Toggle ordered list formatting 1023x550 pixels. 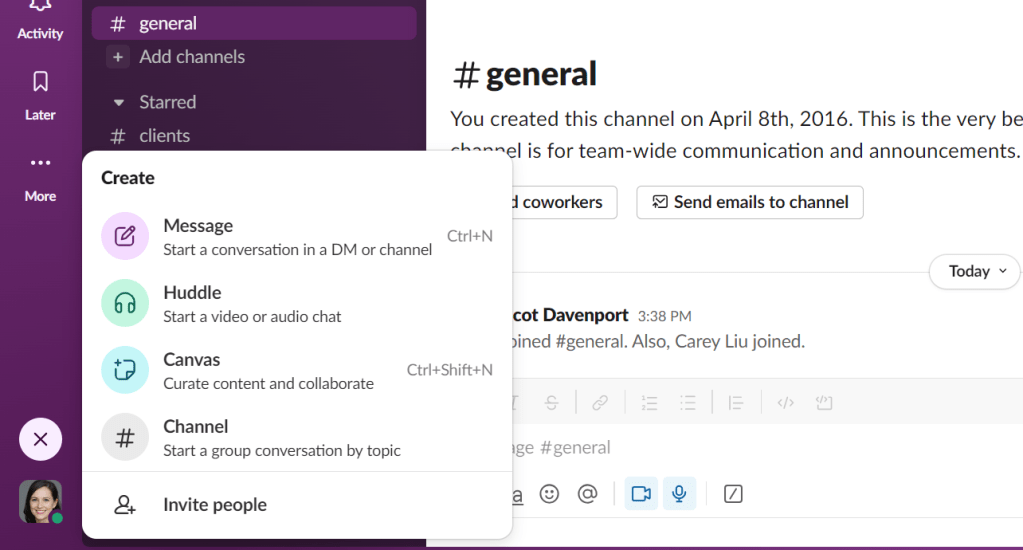point(649,403)
